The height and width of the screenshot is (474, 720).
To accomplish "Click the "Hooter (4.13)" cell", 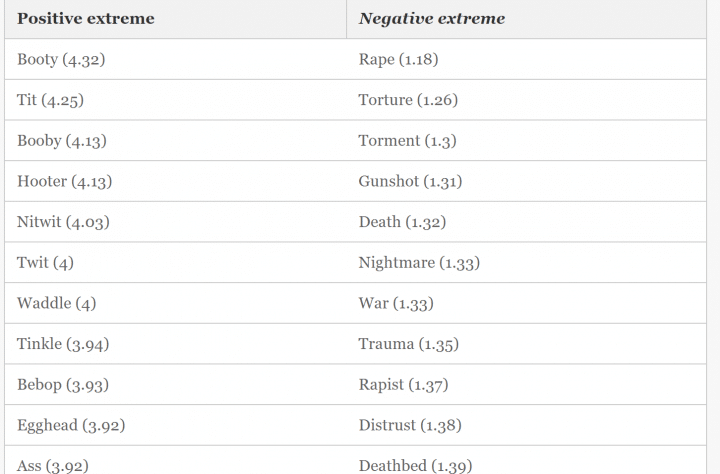I will click(x=64, y=182).
